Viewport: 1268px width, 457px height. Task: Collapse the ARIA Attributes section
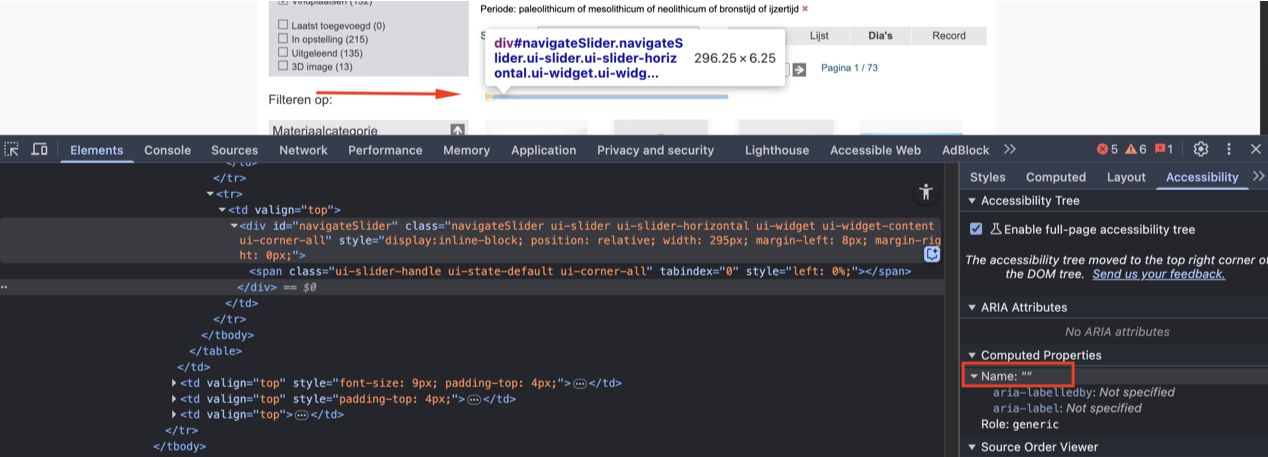coord(972,308)
